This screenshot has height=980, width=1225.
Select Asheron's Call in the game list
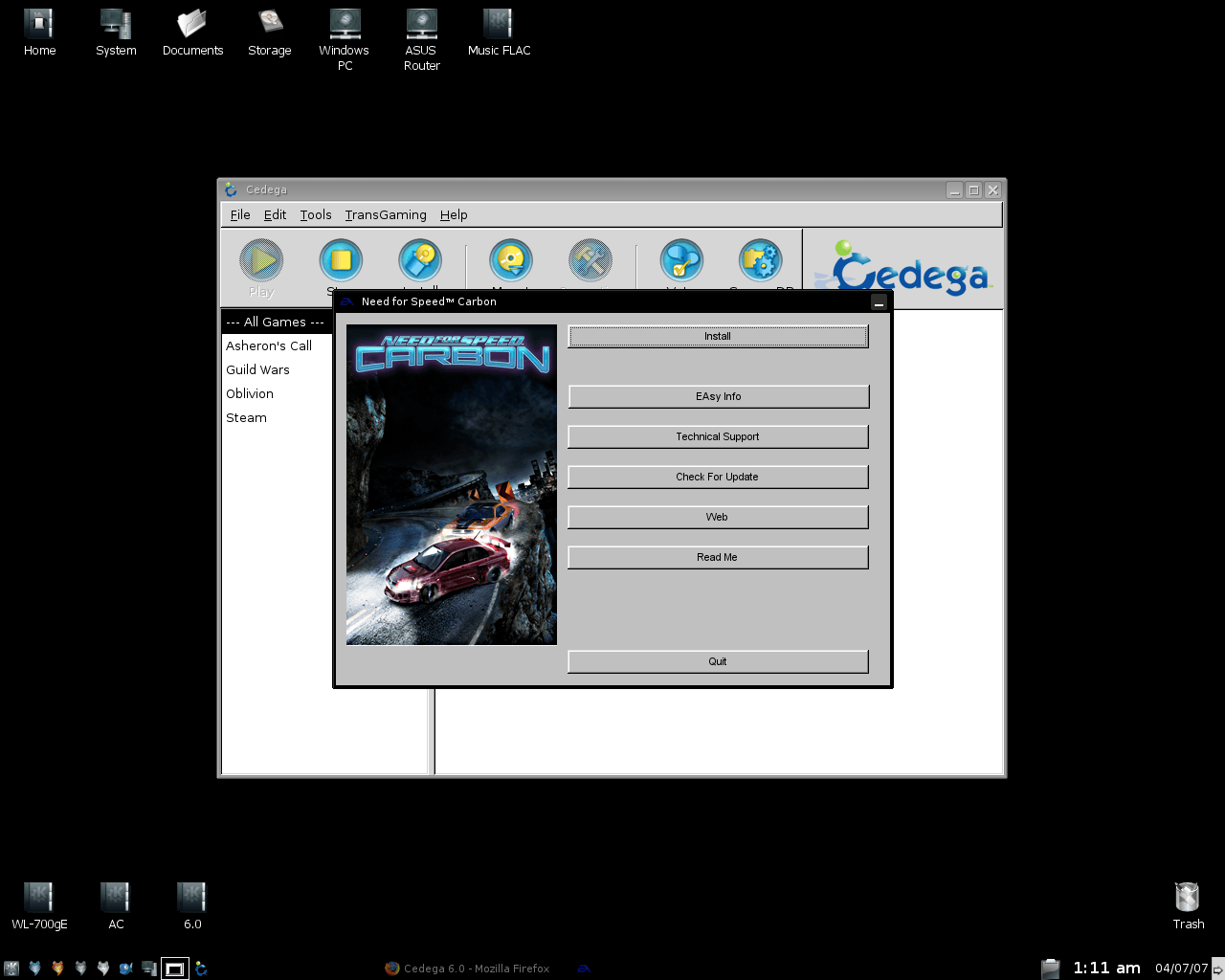[x=277, y=345]
